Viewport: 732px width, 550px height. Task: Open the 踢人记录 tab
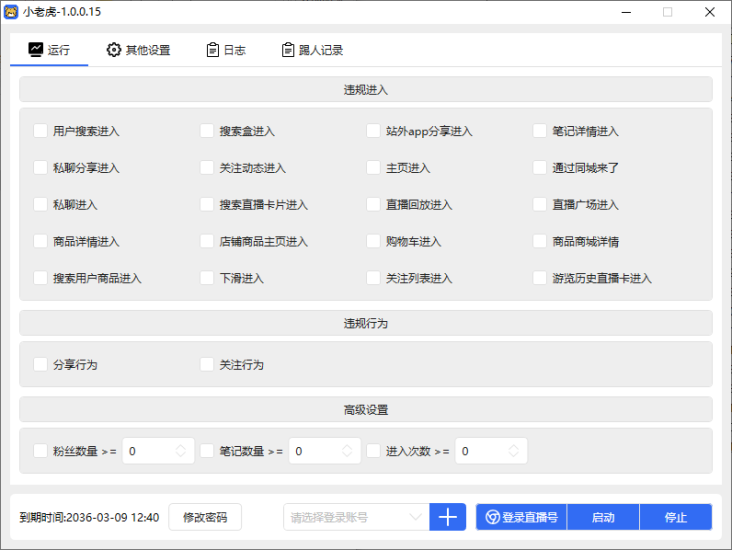pos(312,49)
